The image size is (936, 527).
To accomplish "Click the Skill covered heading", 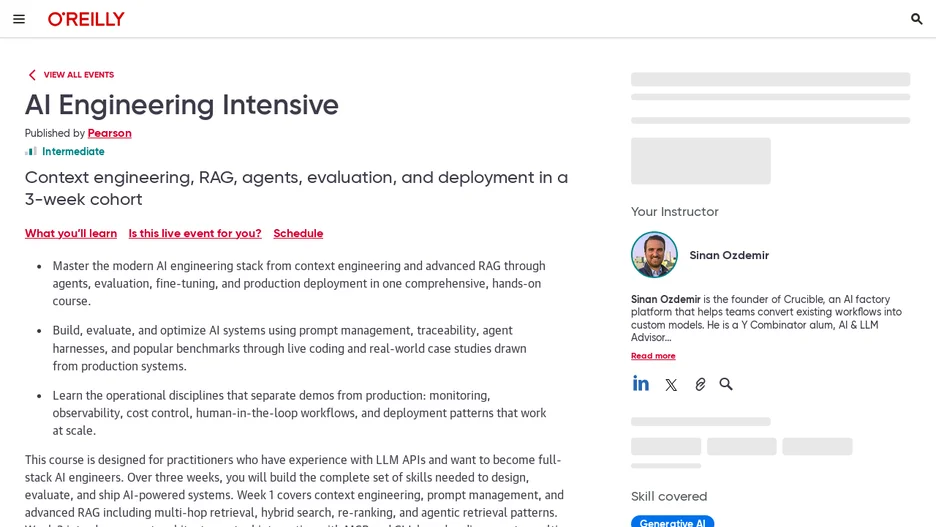I will (669, 497).
